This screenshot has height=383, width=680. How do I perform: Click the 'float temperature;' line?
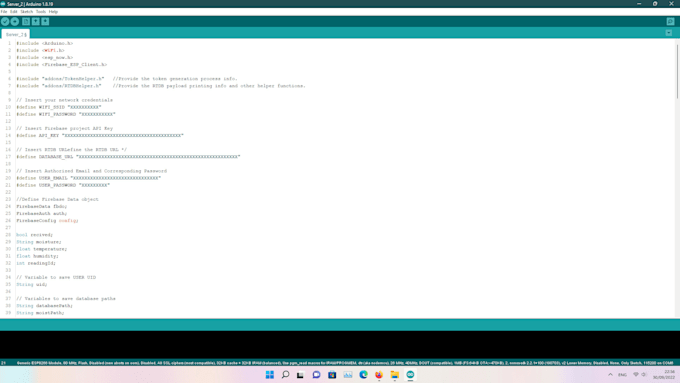pos(42,249)
